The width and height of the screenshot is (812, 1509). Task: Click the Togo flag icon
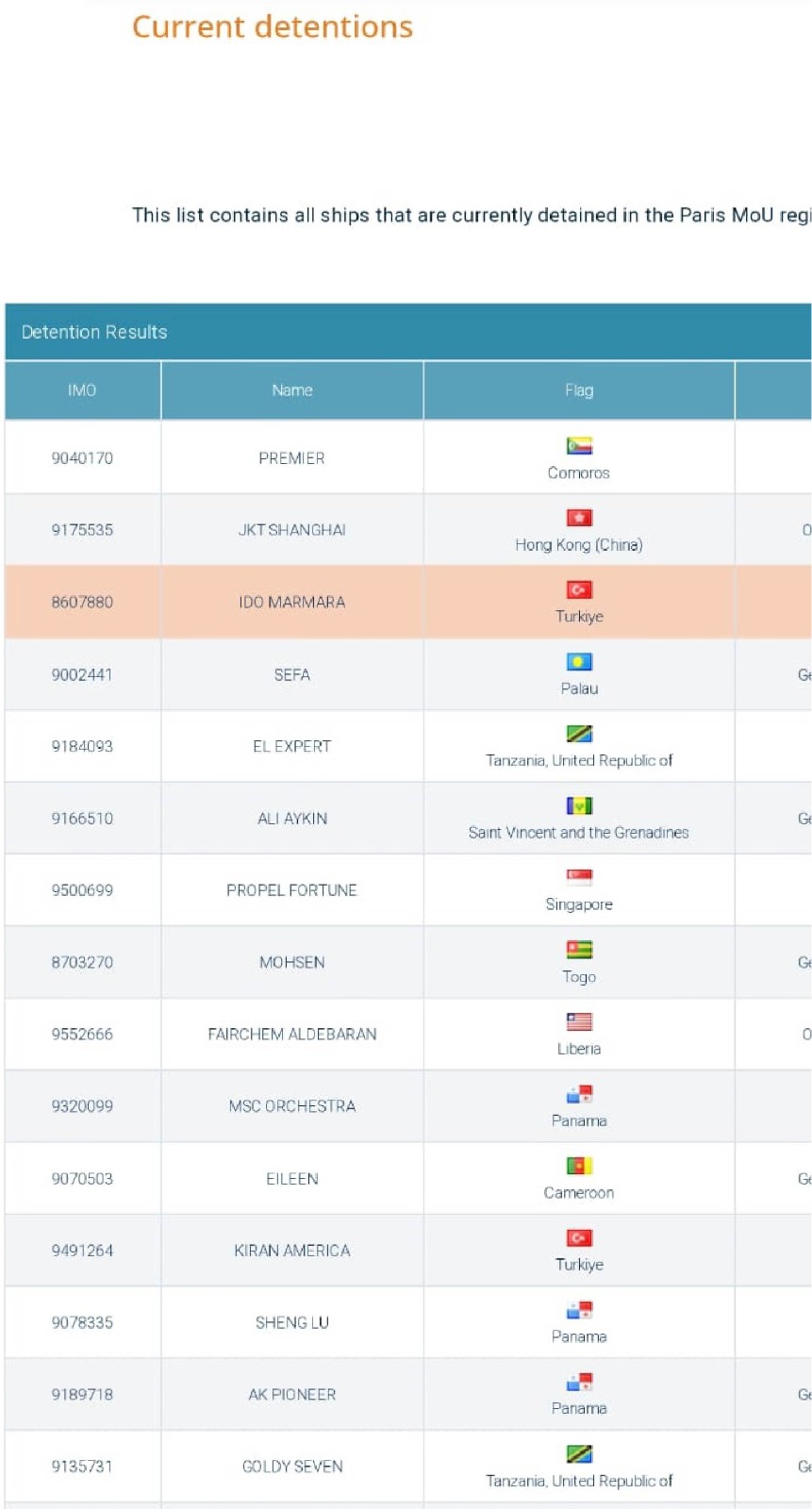tap(579, 950)
